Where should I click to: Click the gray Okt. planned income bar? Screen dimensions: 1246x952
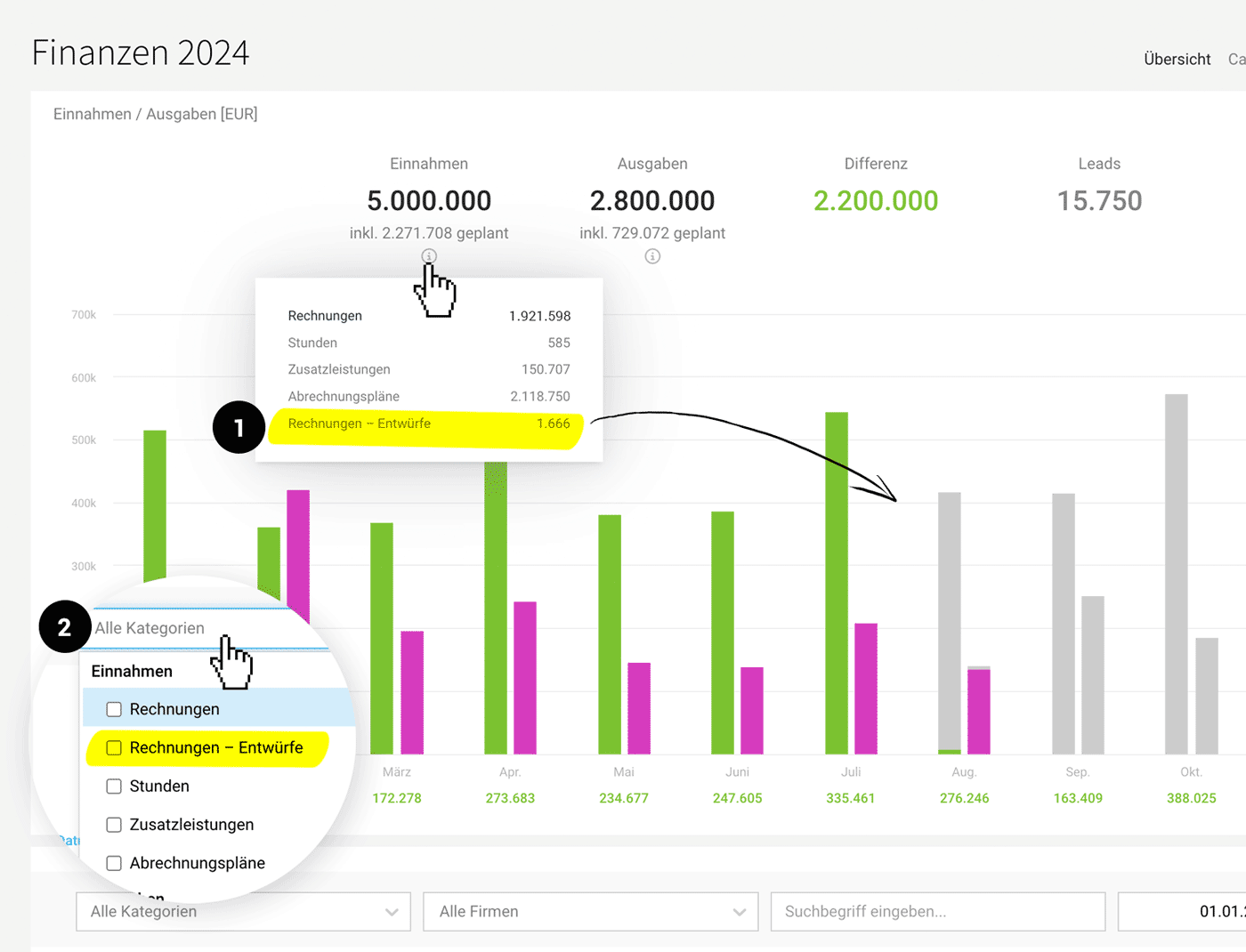point(1177,574)
